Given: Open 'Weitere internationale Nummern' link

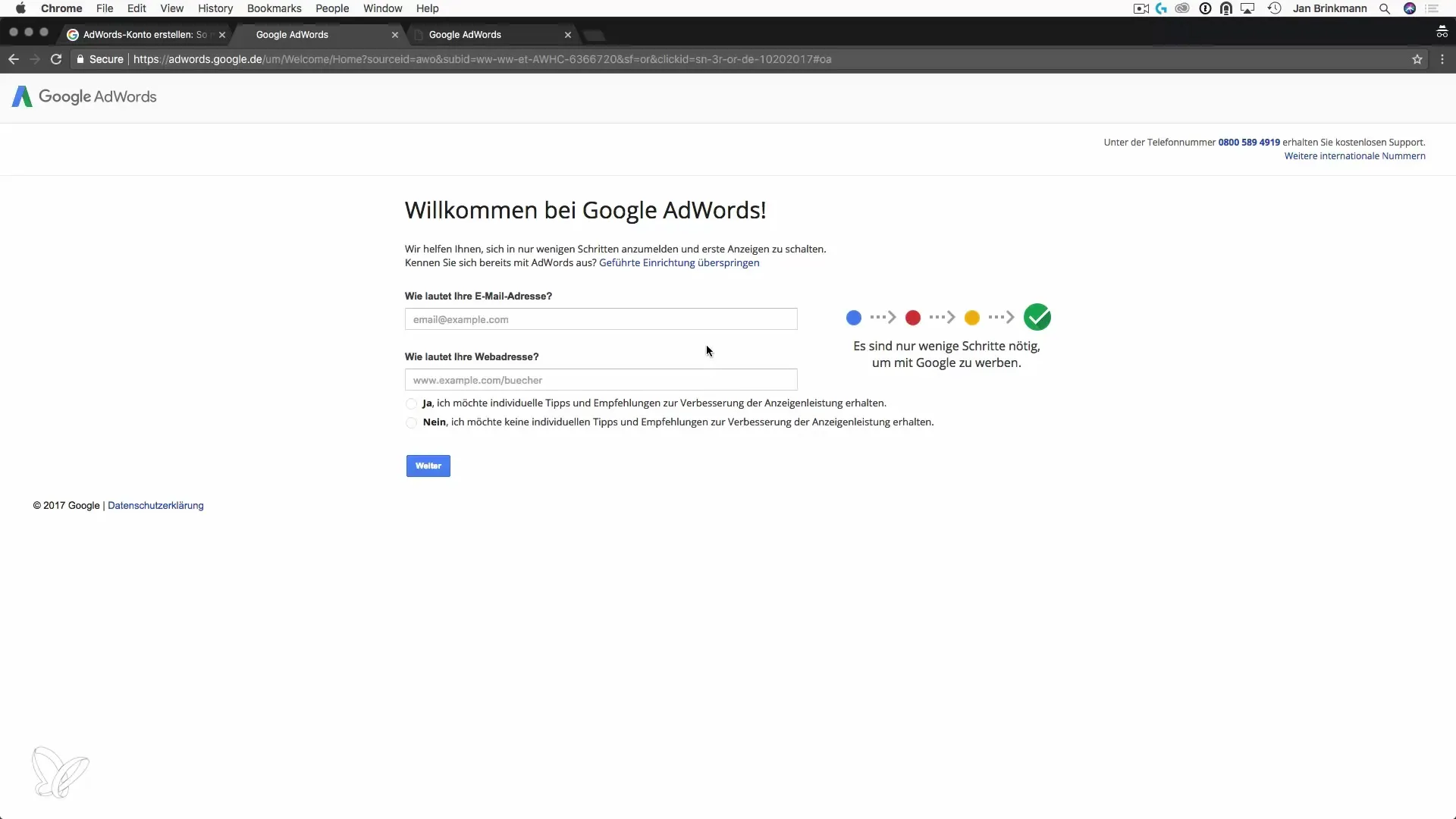Looking at the screenshot, I should (x=1354, y=156).
